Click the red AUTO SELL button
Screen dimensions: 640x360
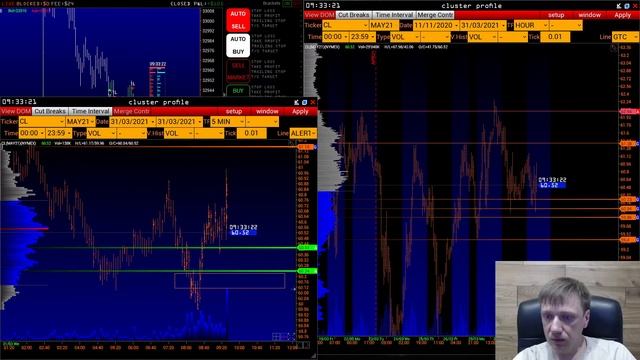click(x=238, y=20)
